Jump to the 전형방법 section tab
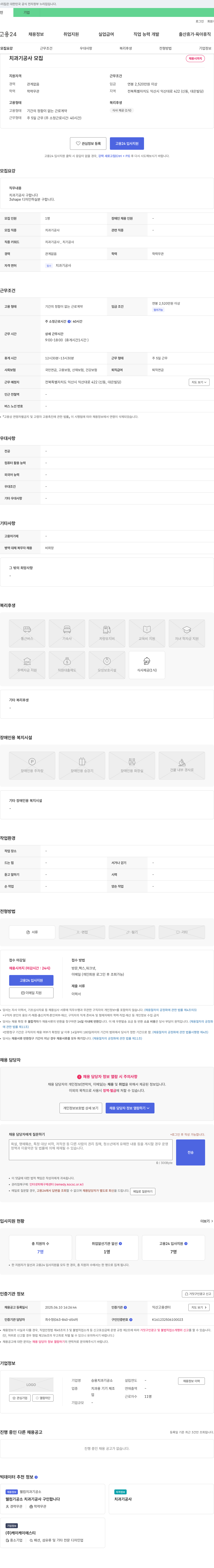The height and width of the screenshot is (1568, 214). coord(165,48)
